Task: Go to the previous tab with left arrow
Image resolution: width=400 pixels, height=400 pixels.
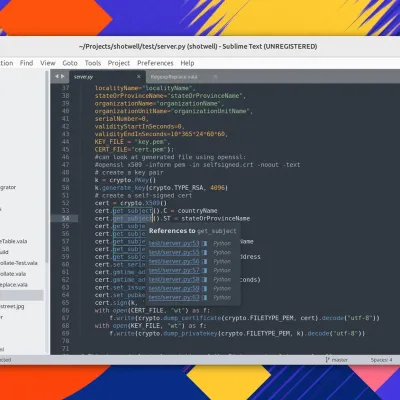Action: tap(57, 76)
